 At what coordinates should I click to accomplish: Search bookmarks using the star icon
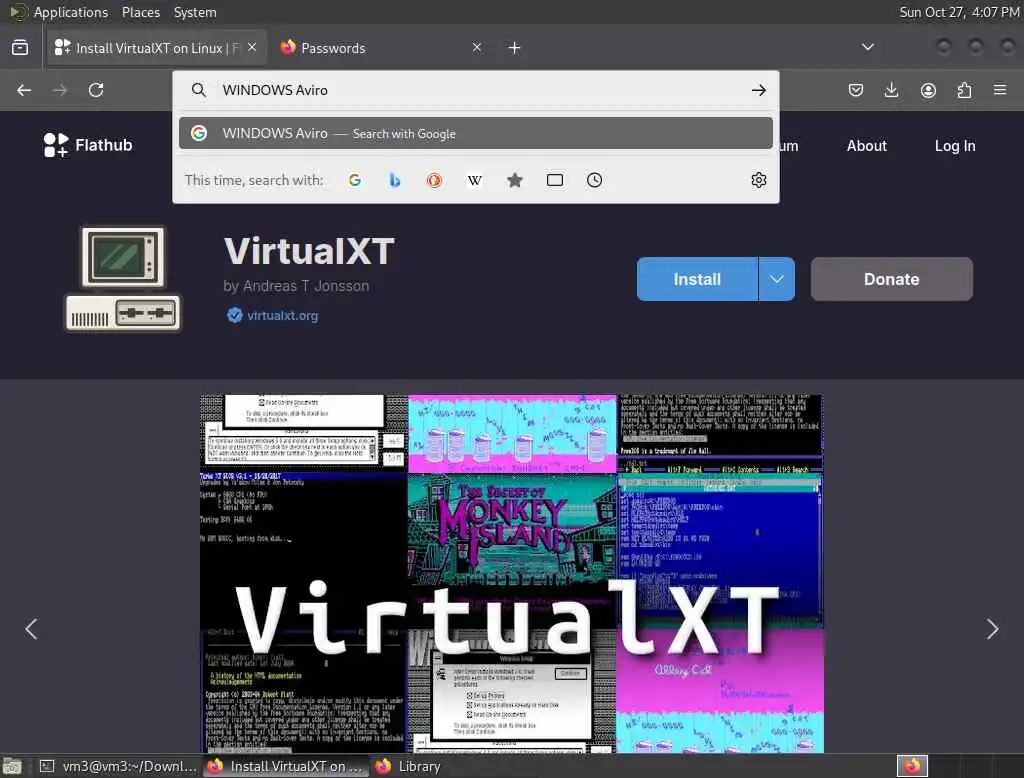(515, 180)
